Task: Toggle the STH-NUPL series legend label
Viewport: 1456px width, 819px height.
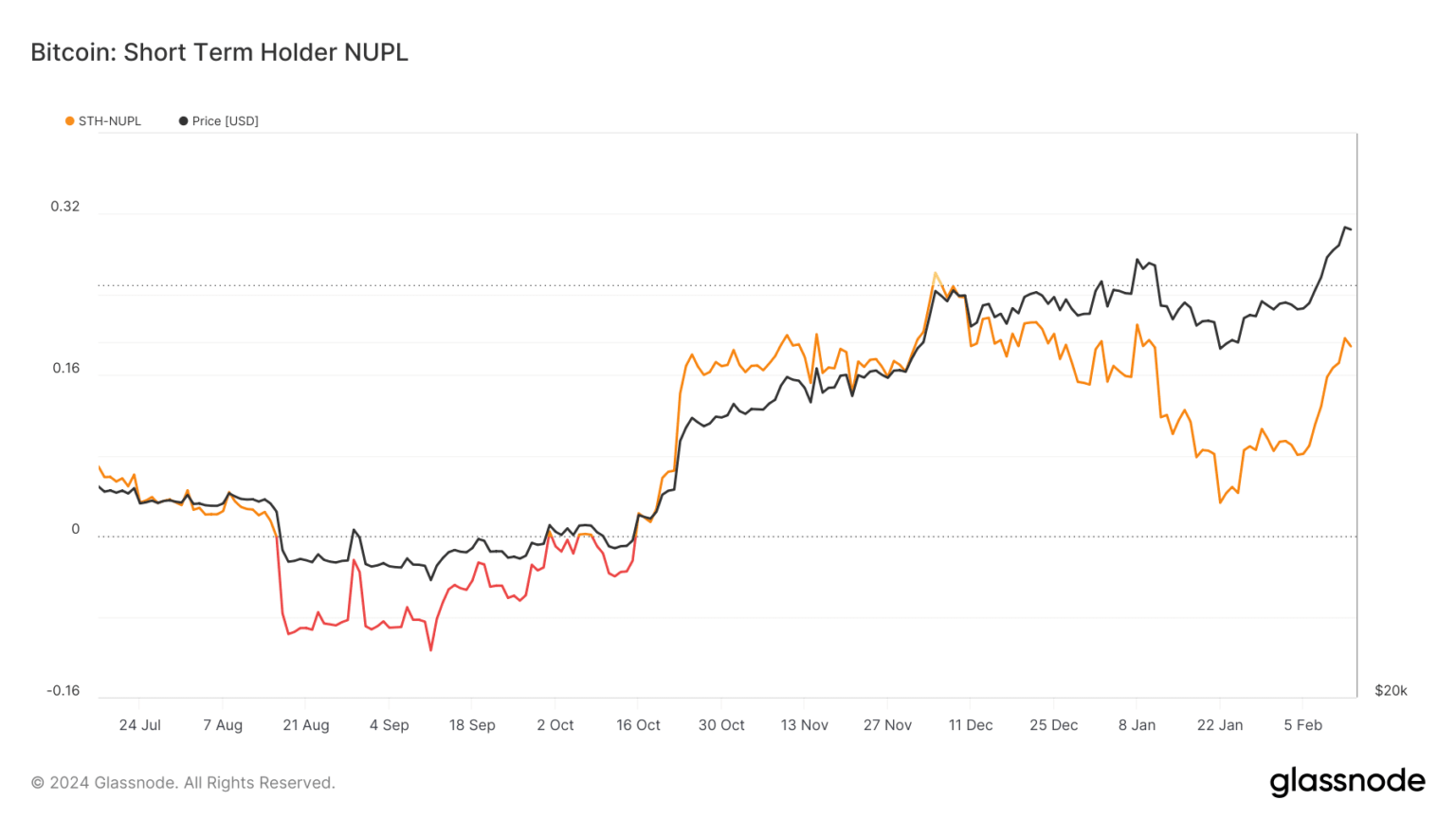Action: [110, 121]
